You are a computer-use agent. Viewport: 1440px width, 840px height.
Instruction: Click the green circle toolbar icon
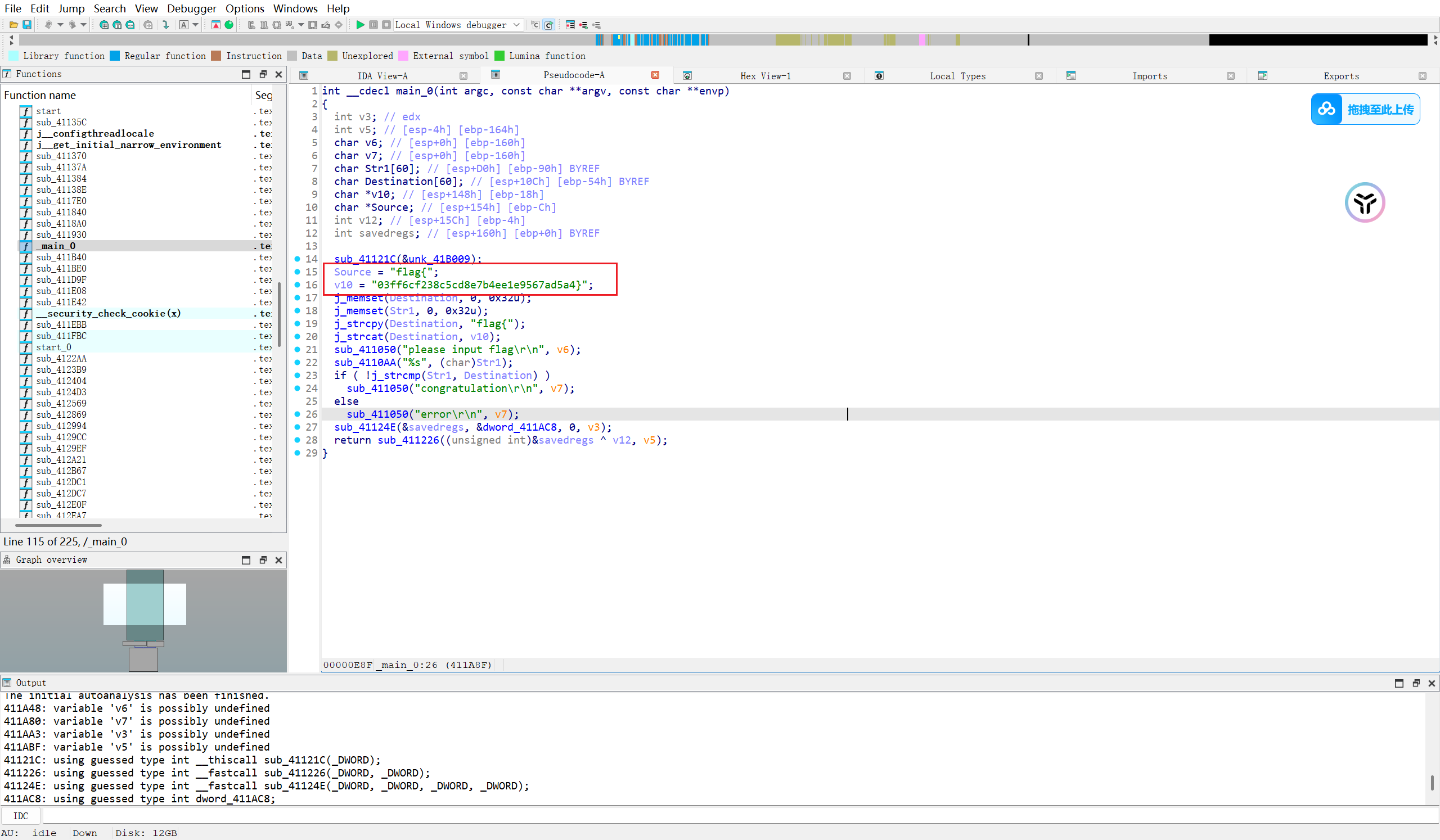point(228,25)
